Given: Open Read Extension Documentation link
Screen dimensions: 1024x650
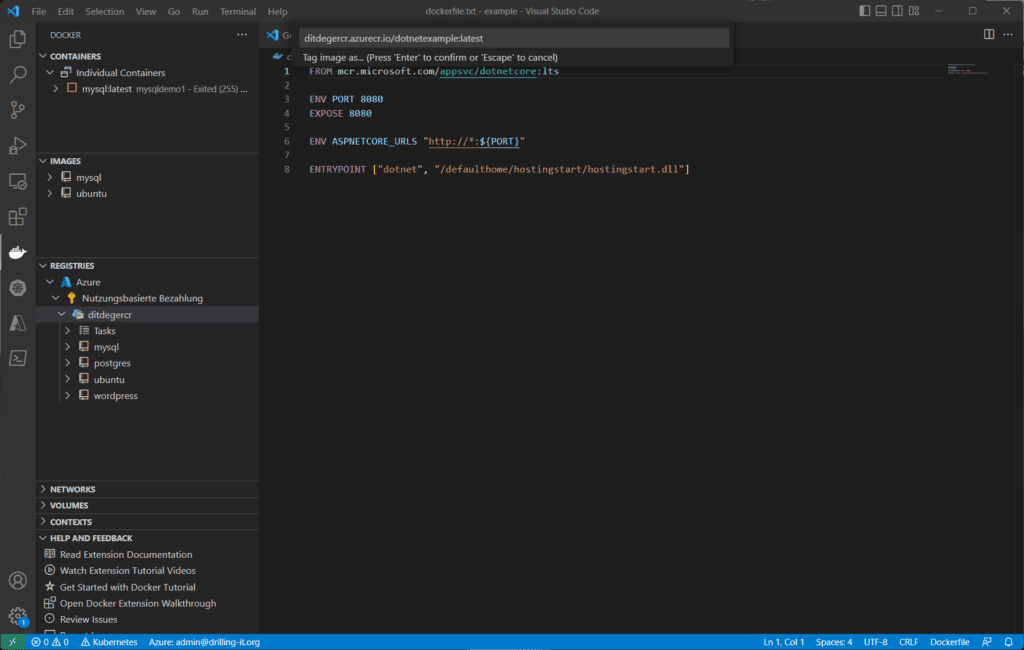Looking at the screenshot, I should point(126,555).
